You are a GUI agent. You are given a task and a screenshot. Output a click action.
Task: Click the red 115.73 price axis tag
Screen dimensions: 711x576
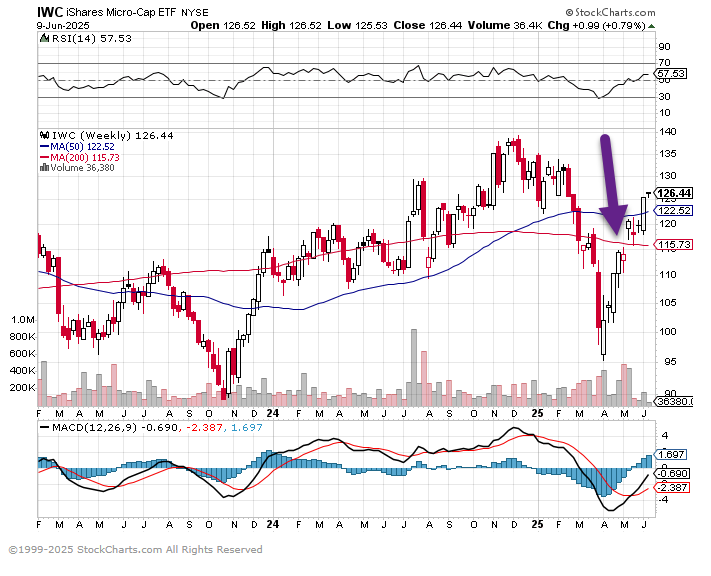click(674, 245)
